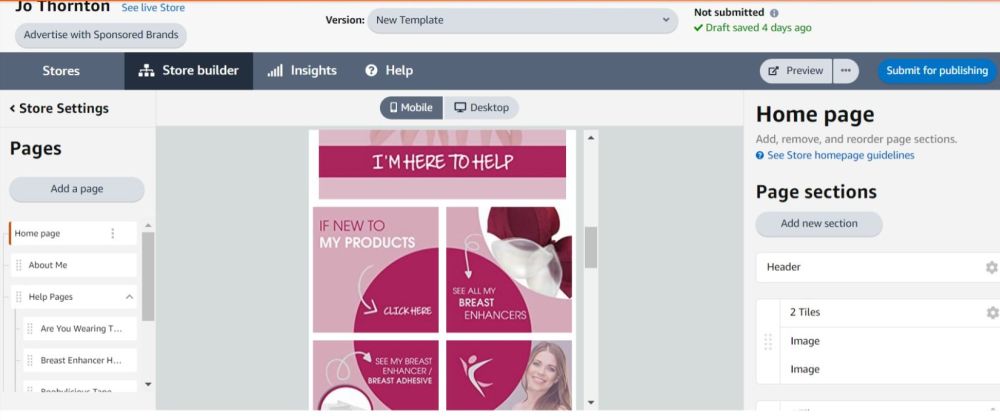The height and width of the screenshot is (420, 1000).
Task: Switch preview to Desktop view
Action: point(482,108)
